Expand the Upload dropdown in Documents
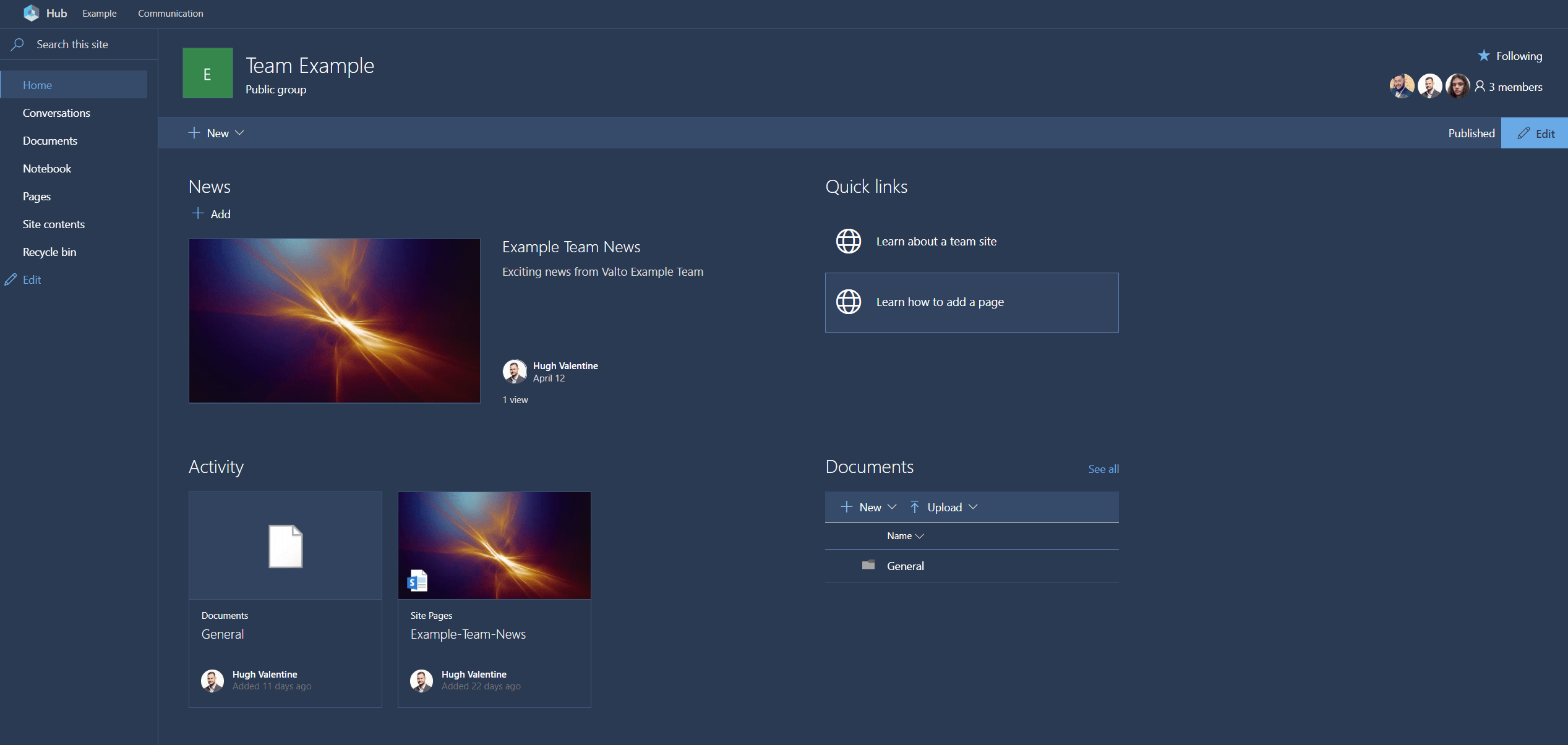 click(973, 507)
